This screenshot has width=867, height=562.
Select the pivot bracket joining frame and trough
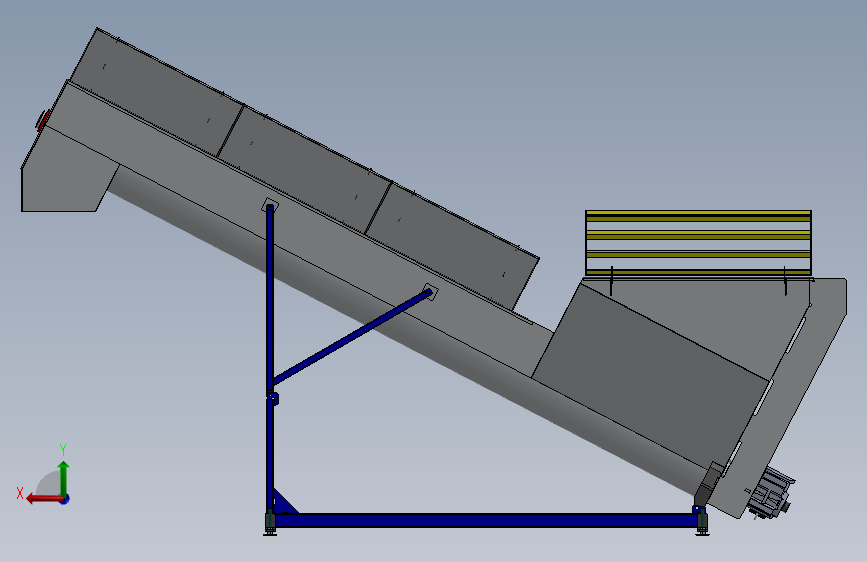pyautogui.click(x=709, y=484)
